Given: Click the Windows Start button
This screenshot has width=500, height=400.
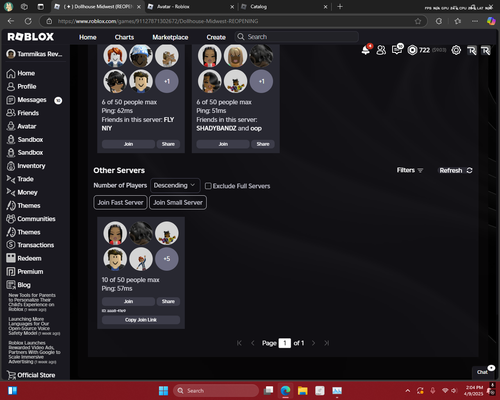Looking at the screenshot, I should (163, 391).
